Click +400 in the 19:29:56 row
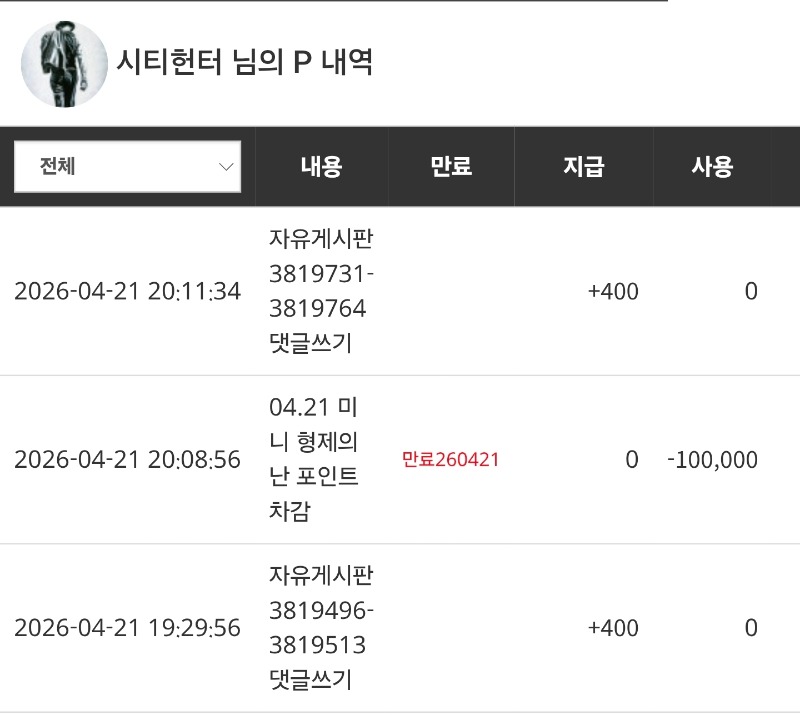 pos(612,628)
